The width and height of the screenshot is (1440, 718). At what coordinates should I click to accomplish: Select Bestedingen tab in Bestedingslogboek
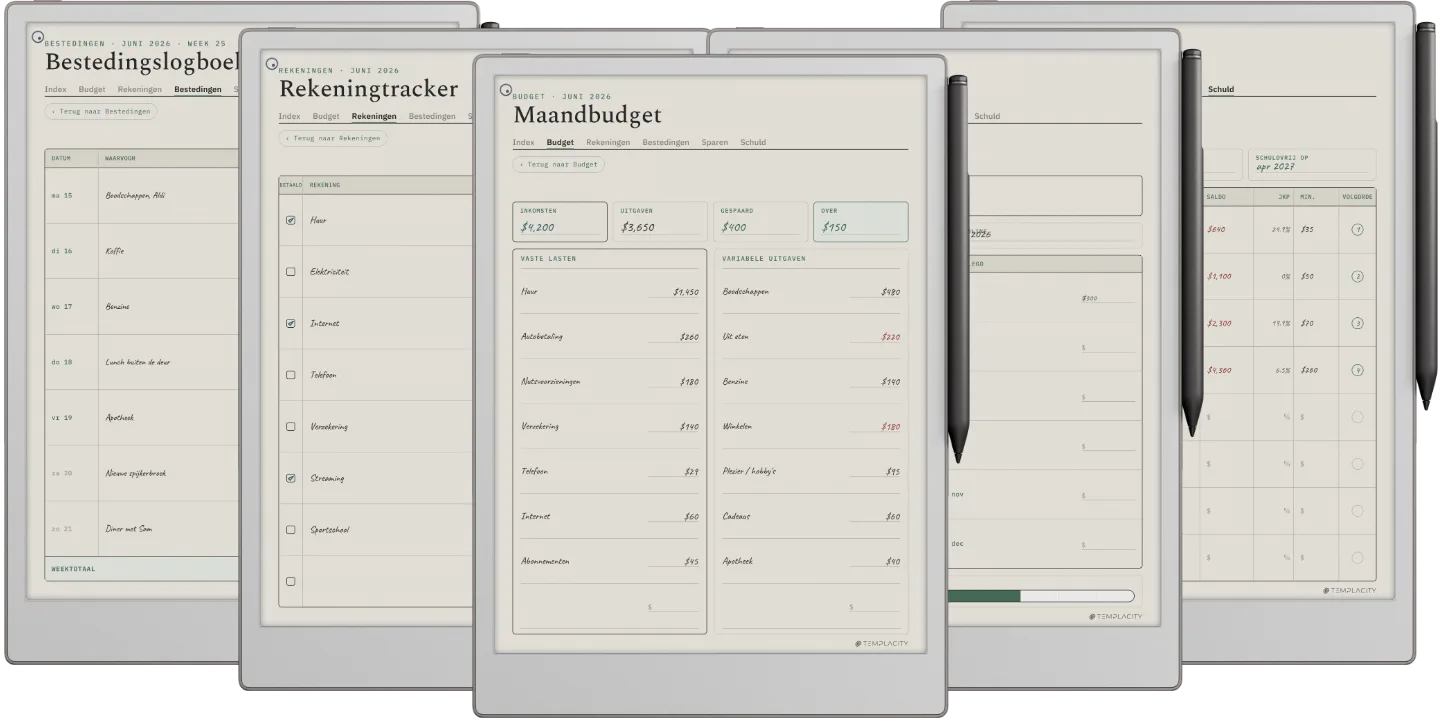tap(198, 89)
